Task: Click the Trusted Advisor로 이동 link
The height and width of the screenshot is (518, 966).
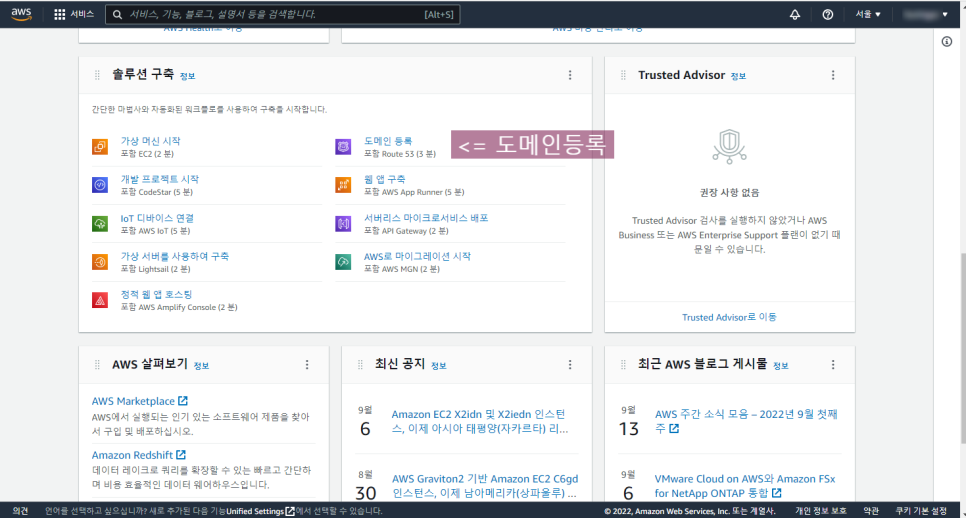Action: tap(729, 317)
